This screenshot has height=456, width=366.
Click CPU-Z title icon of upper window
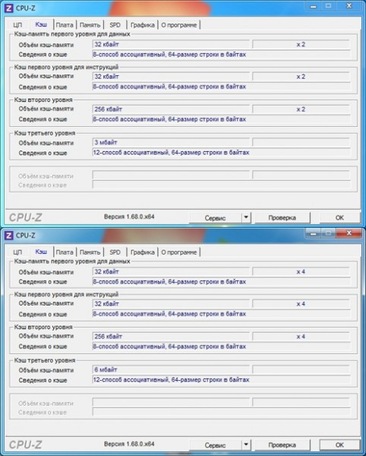click(x=9, y=8)
